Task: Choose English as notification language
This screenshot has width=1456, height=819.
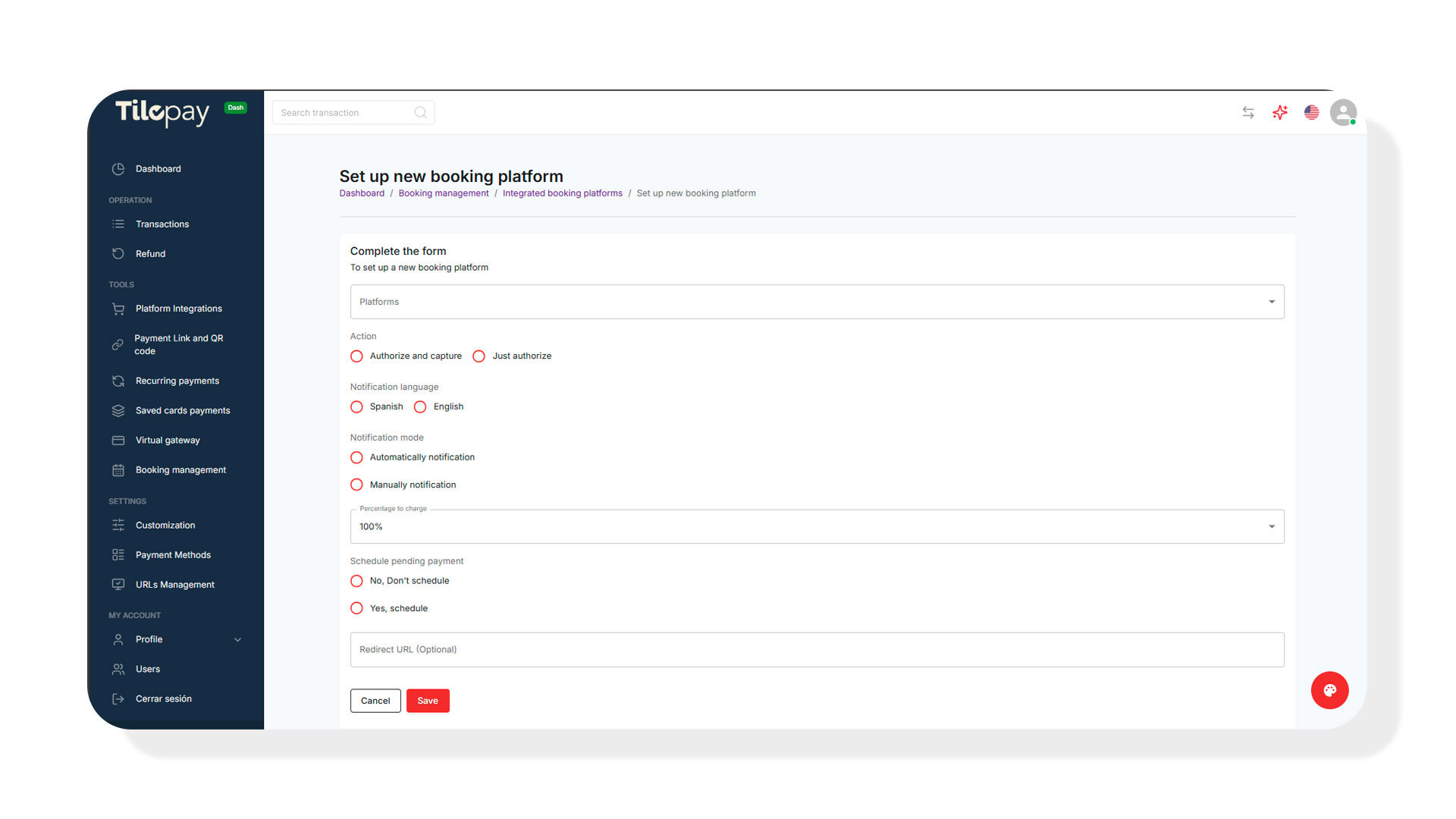Action: click(x=420, y=407)
